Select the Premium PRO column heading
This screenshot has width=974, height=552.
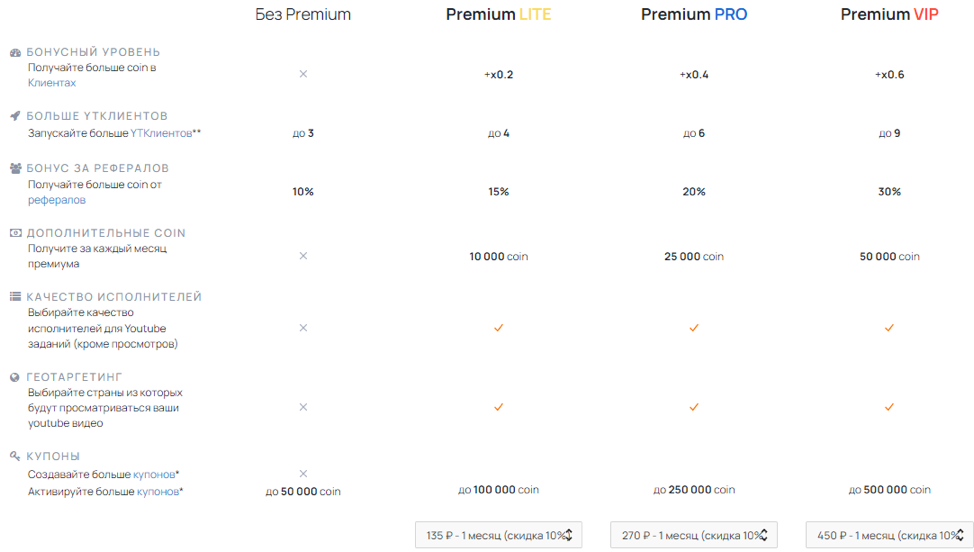tap(694, 14)
